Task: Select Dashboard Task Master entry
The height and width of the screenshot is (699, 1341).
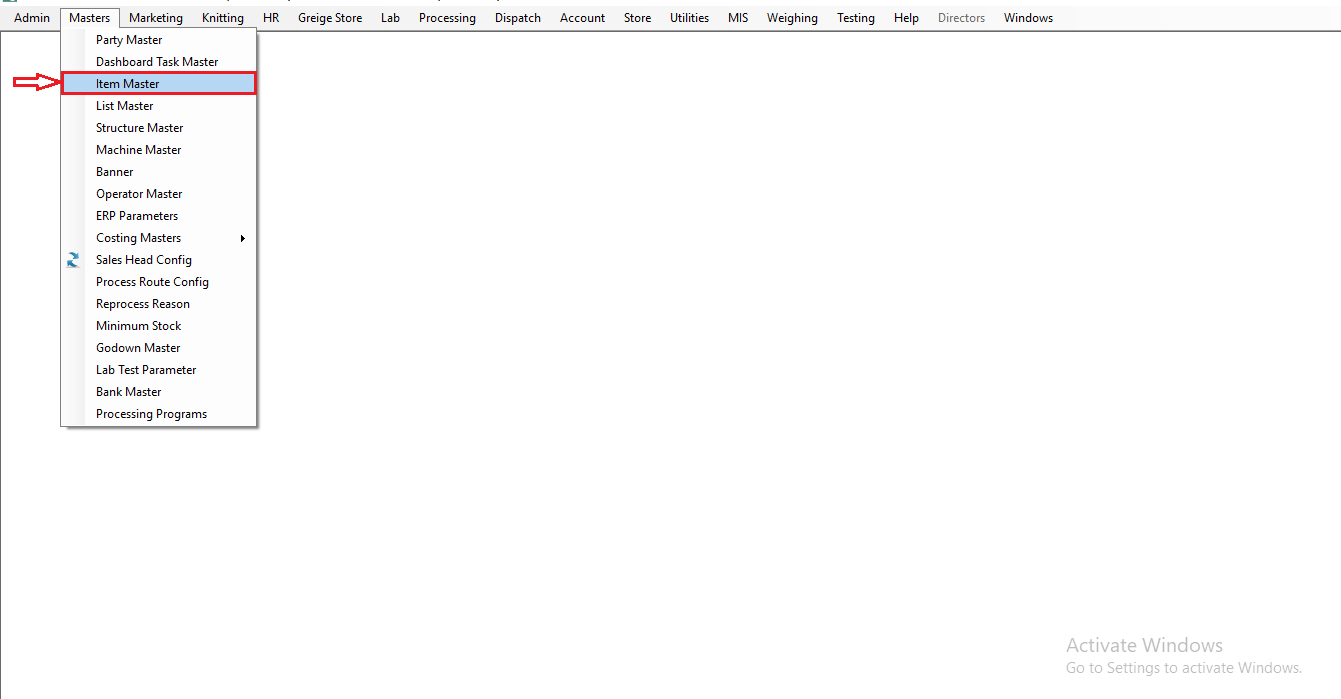Action: pos(159,62)
